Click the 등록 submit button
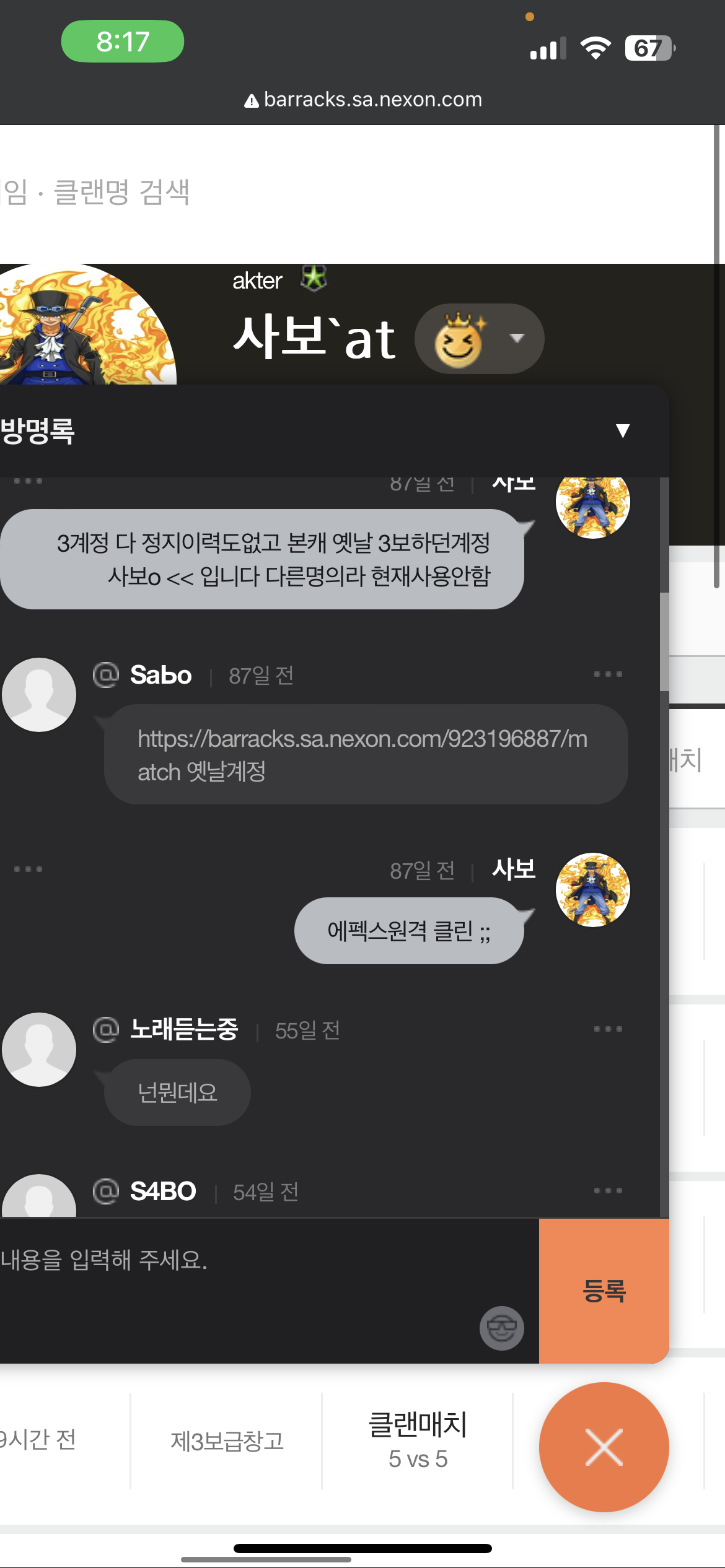The height and width of the screenshot is (1568, 725). pos(604,1291)
